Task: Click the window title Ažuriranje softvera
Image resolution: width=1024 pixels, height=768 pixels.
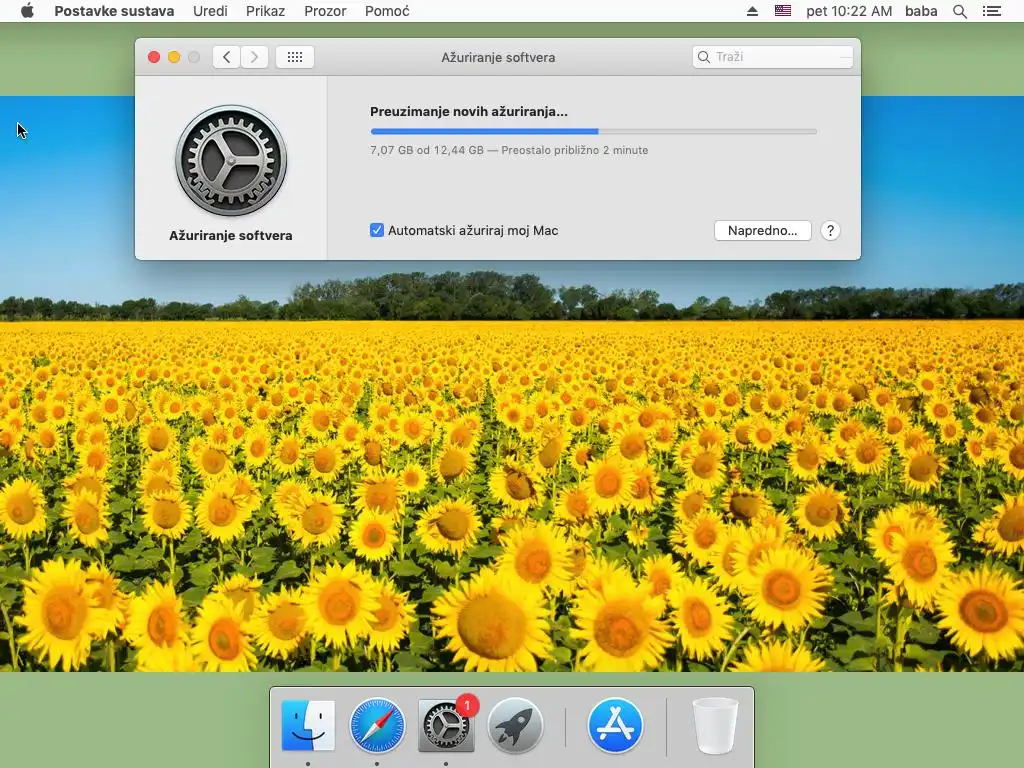Action: pos(498,57)
